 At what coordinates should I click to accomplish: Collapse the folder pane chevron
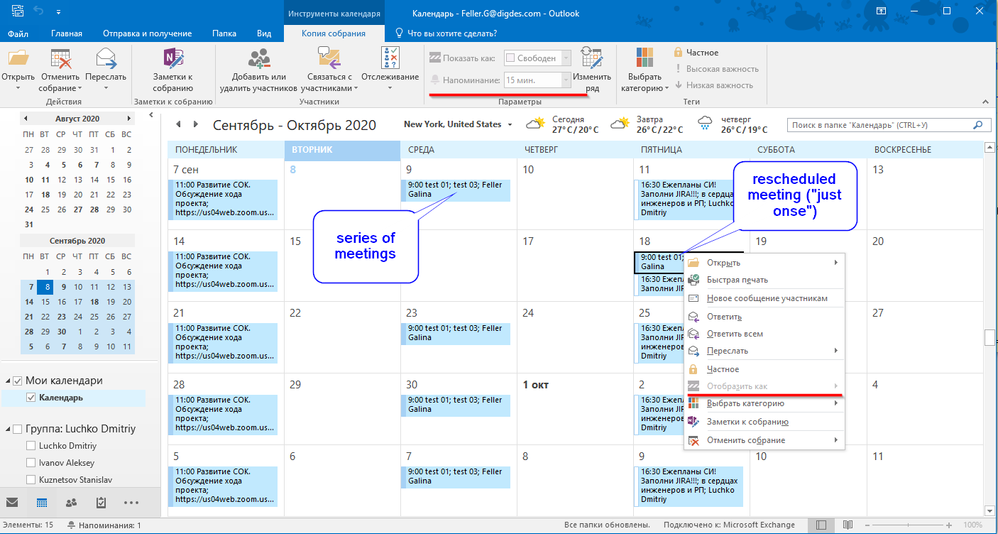click(x=151, y=115)
